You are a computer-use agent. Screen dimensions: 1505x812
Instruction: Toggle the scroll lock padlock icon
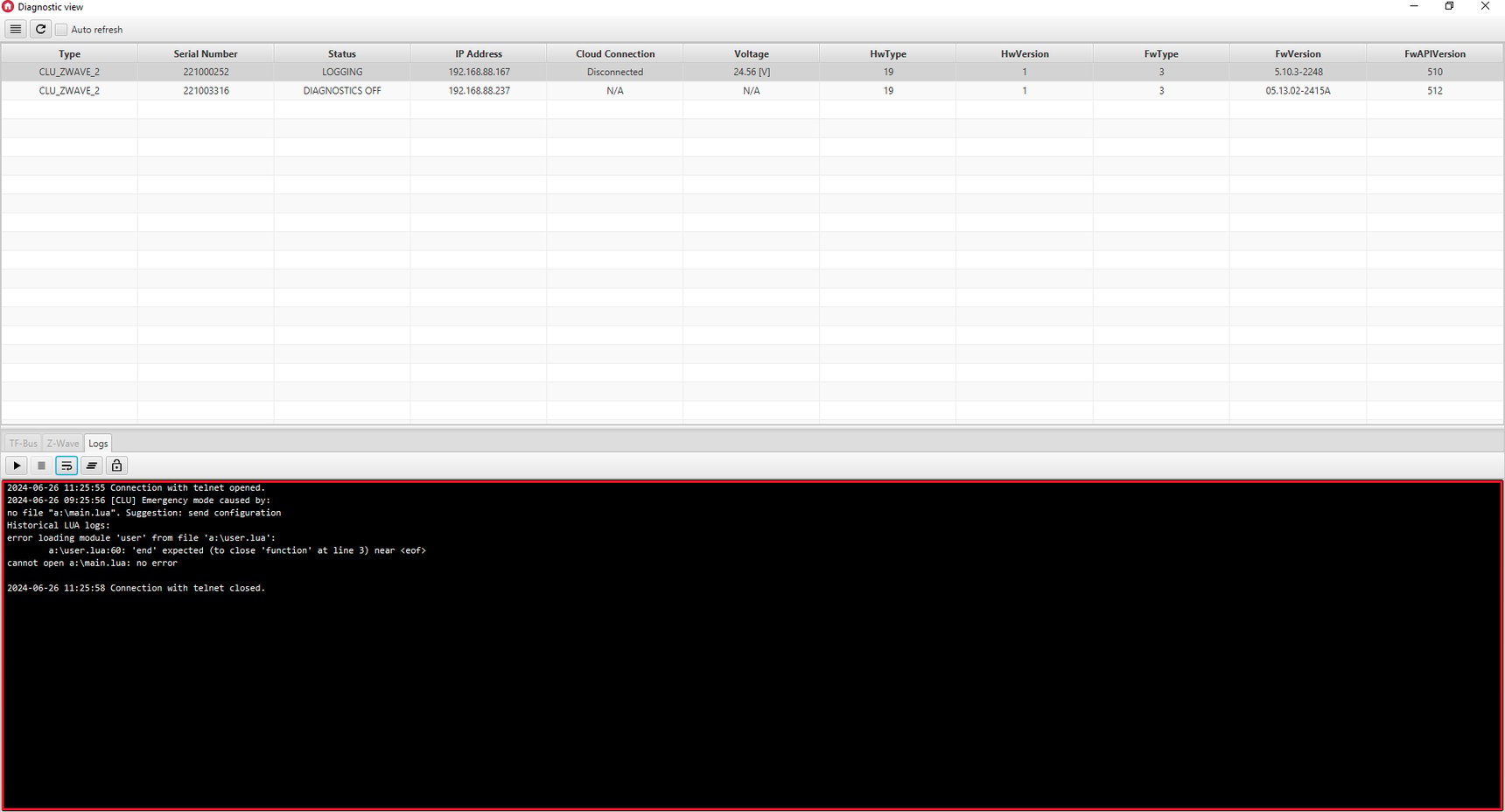point(116,465)
